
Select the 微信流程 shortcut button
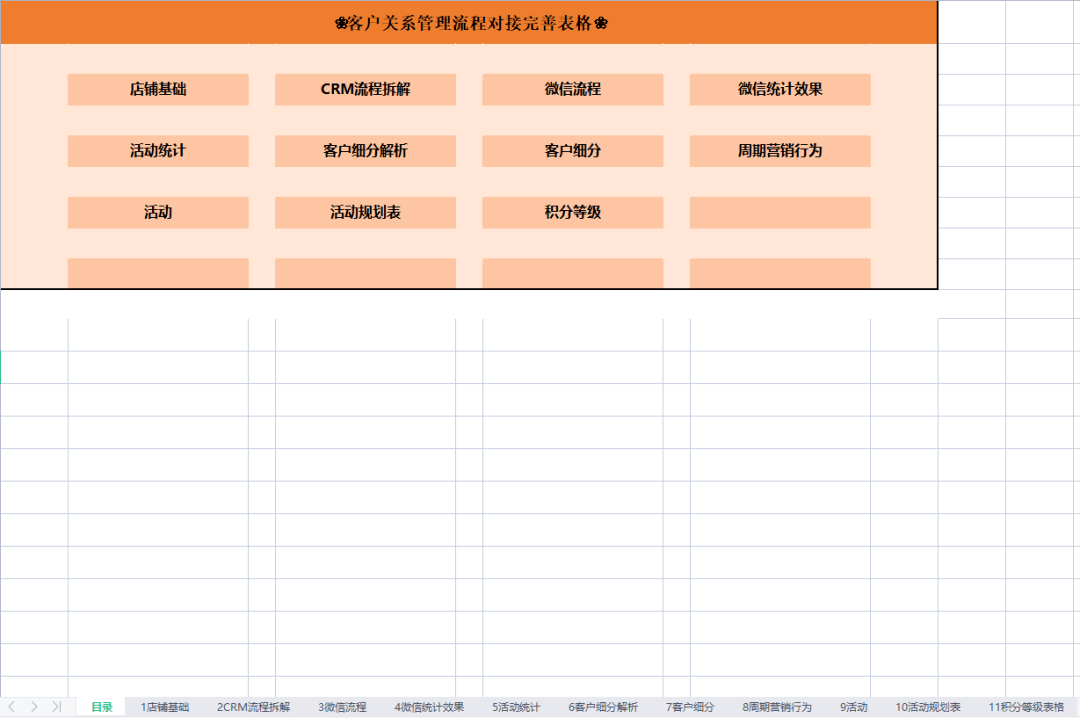(x=573, y=89)
